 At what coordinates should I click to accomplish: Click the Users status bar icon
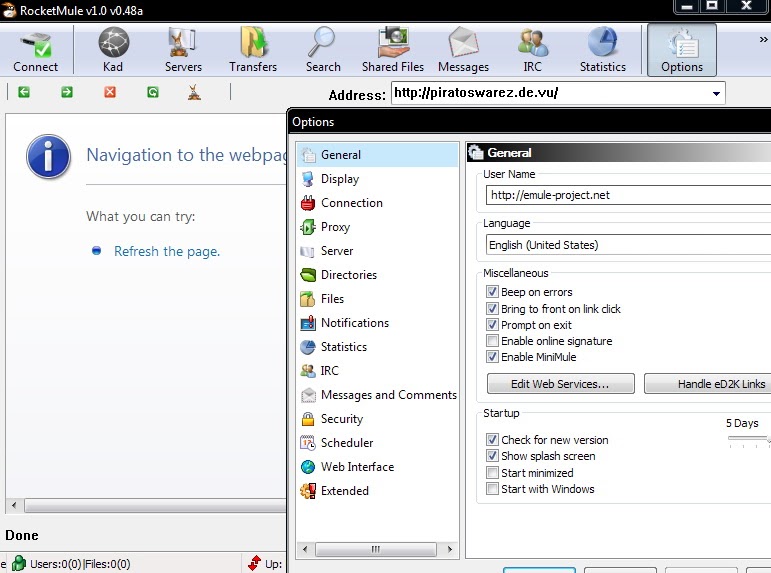click(x=19, y=563)
